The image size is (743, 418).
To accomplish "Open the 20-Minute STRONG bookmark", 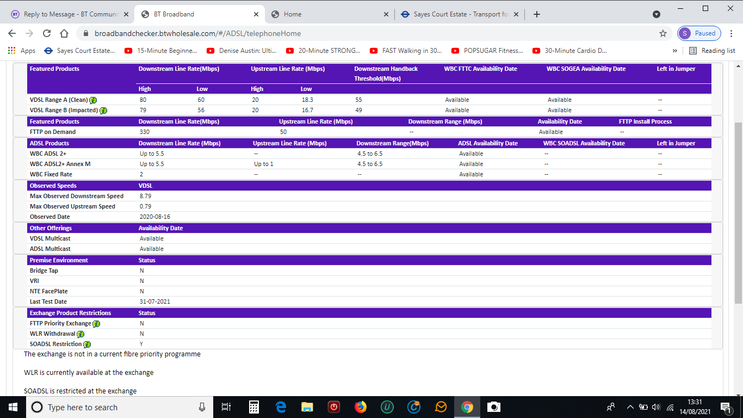I will 323,50.
